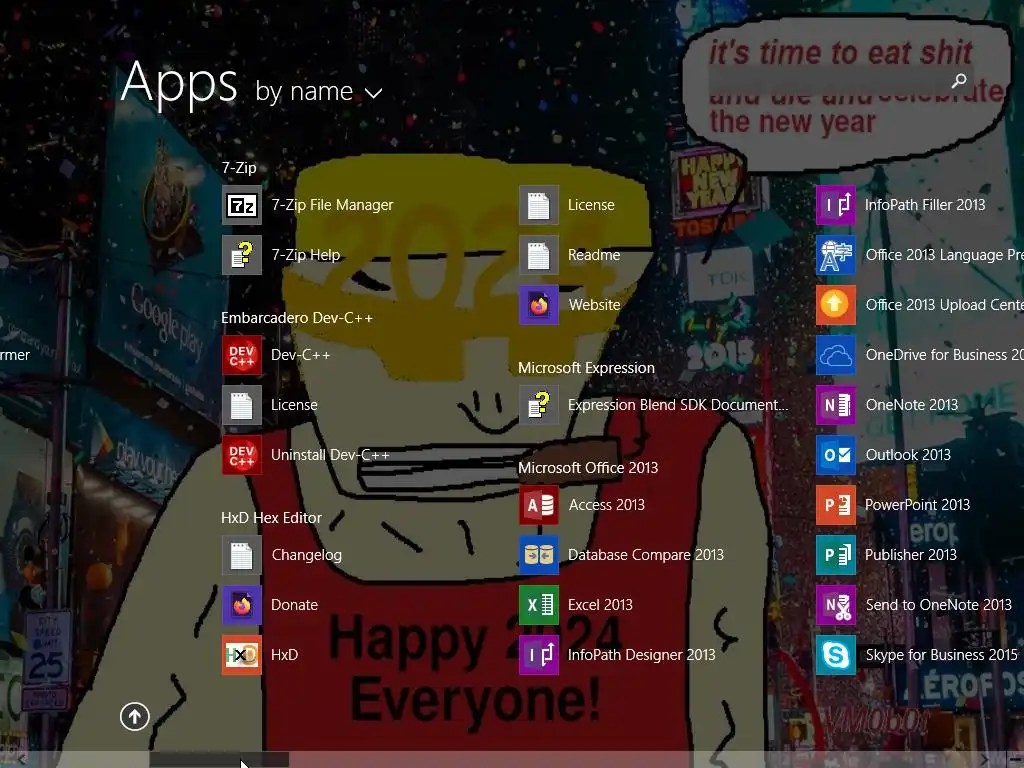
Task: Select the HxD Hex Editor group header
Action: pos(271,518)
